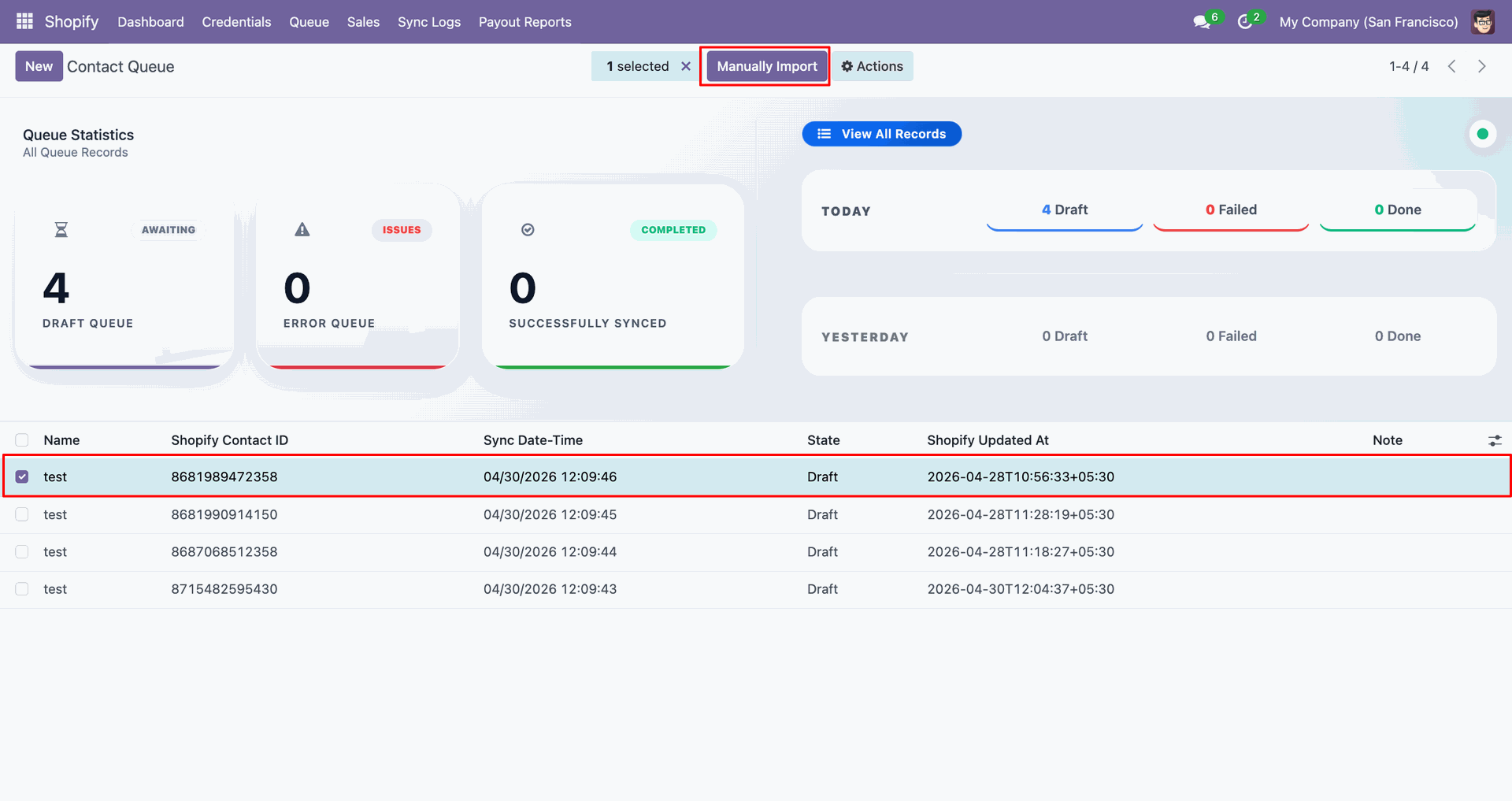Image resolution: width=1512 pixels, height=801 pixels.
Task: Open the Sales menu
Action: click(363, 22)
